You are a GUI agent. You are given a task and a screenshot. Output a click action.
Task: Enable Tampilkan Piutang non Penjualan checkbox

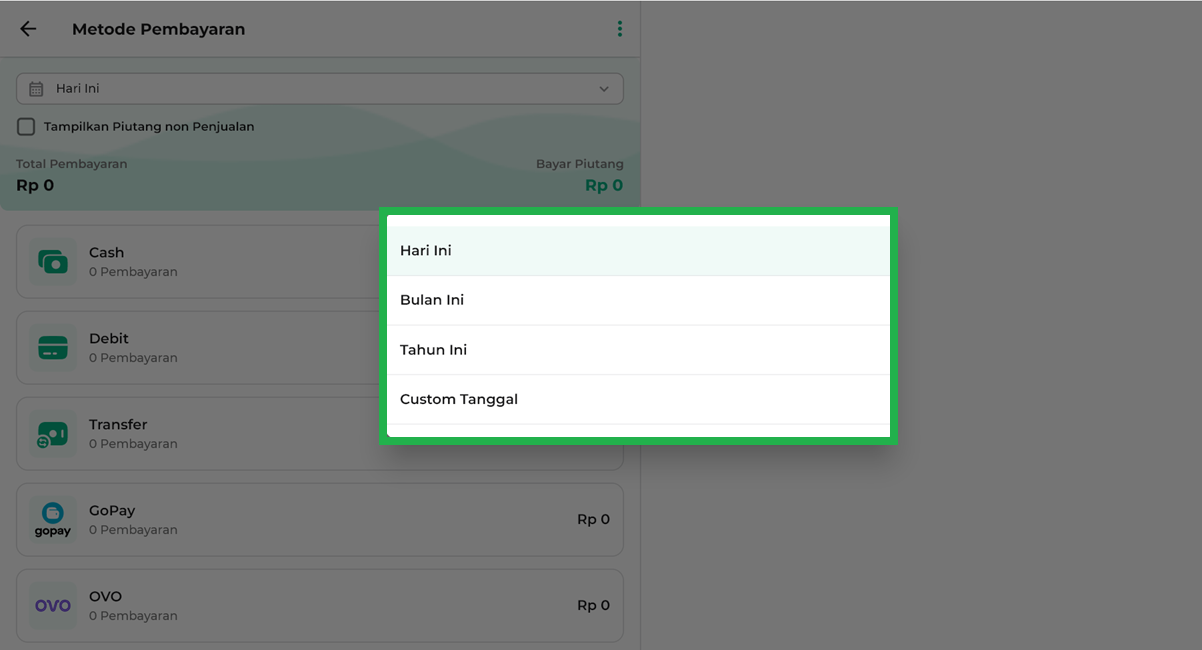pos(26,127)
